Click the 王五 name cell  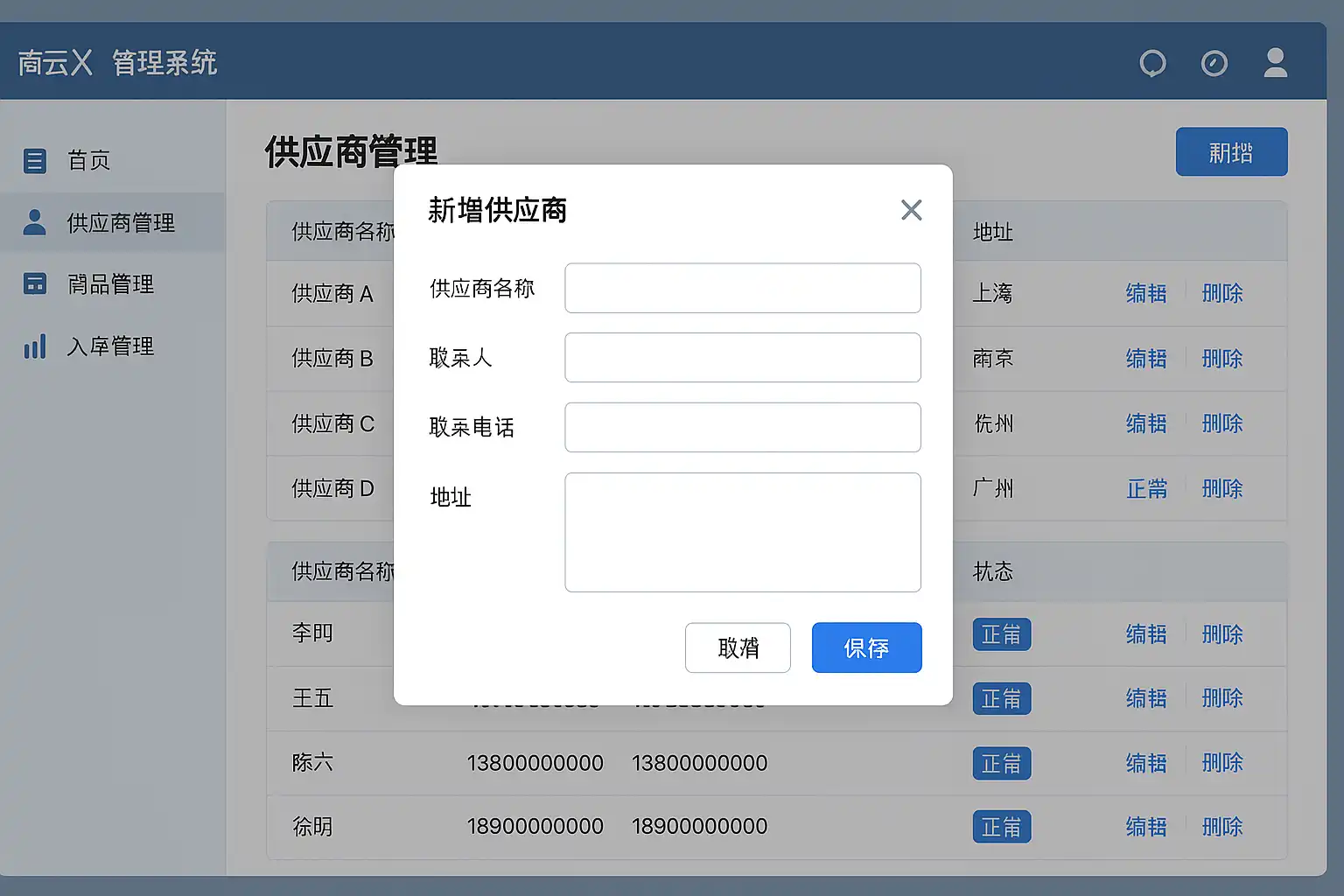coord(312,698)
